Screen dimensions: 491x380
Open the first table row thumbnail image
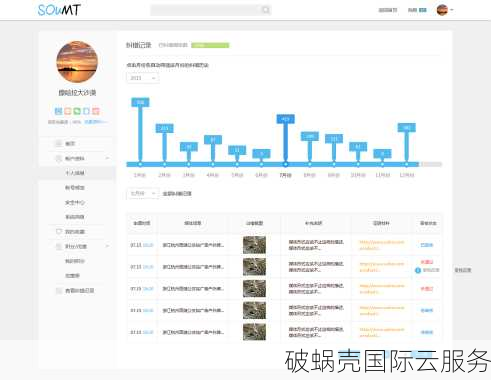pyautogui.click(x=254, y=245)
